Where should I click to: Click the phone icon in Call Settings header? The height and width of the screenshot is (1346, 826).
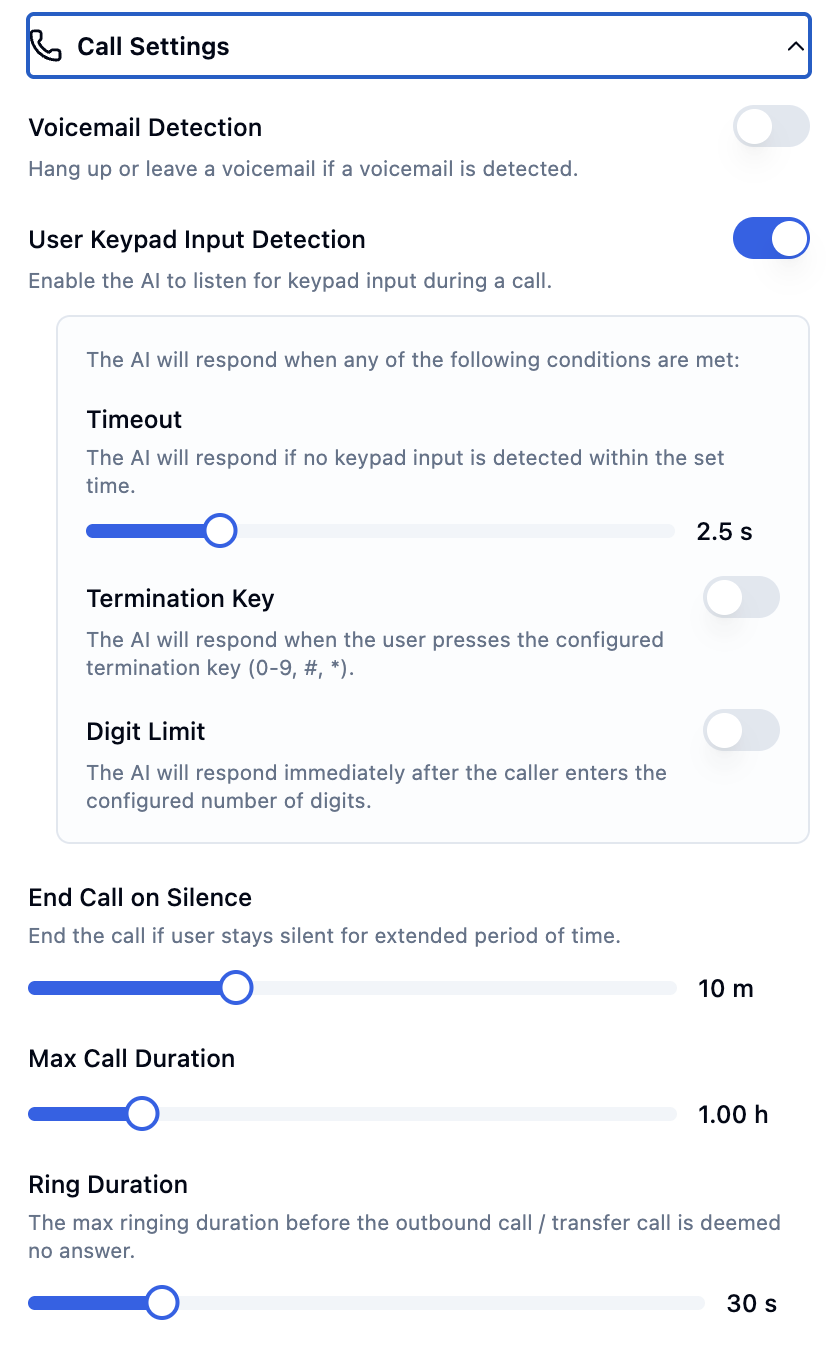tap(45, 44)
